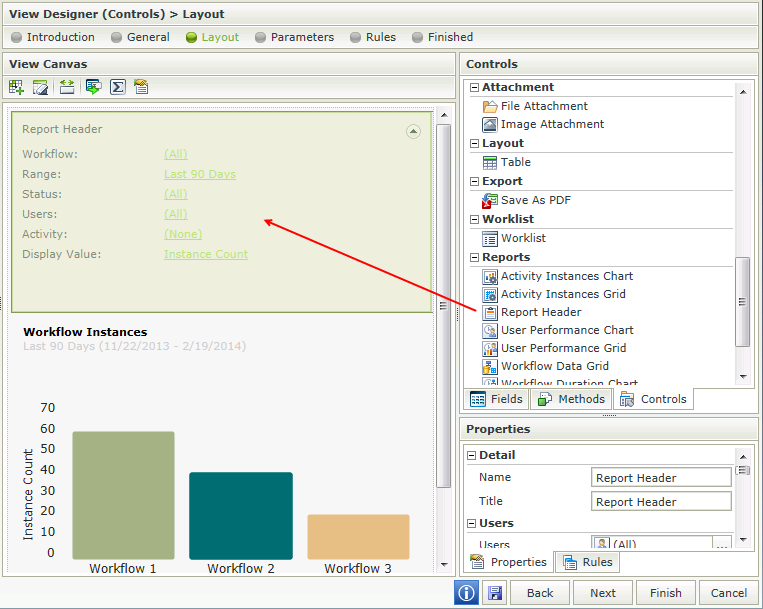763x609 pixels.
Task: Go to the General wizard step
Action: click(x=140, y=37)
